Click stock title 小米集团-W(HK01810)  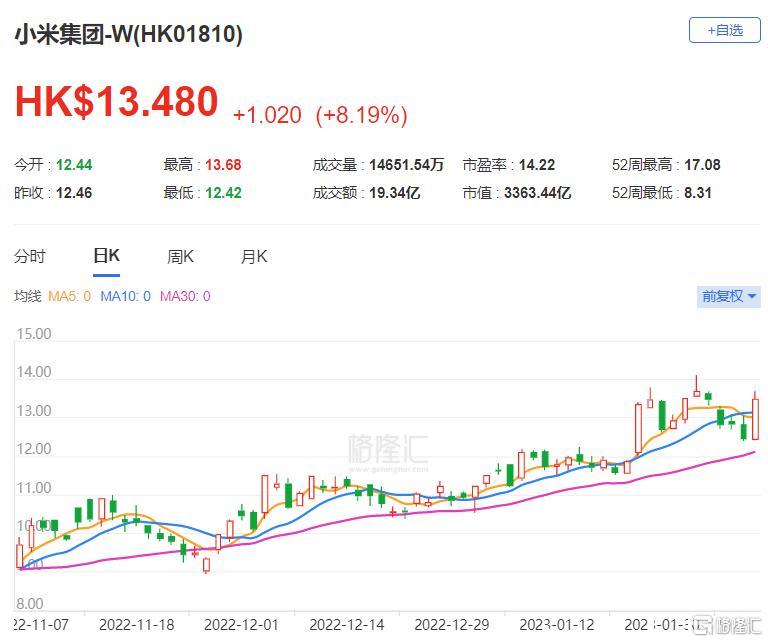pyautogui.click(x=128, y=35)
